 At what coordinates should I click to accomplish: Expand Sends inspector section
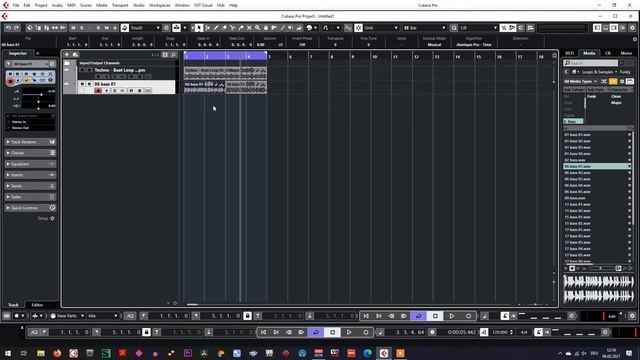click(x=30, y=186)
